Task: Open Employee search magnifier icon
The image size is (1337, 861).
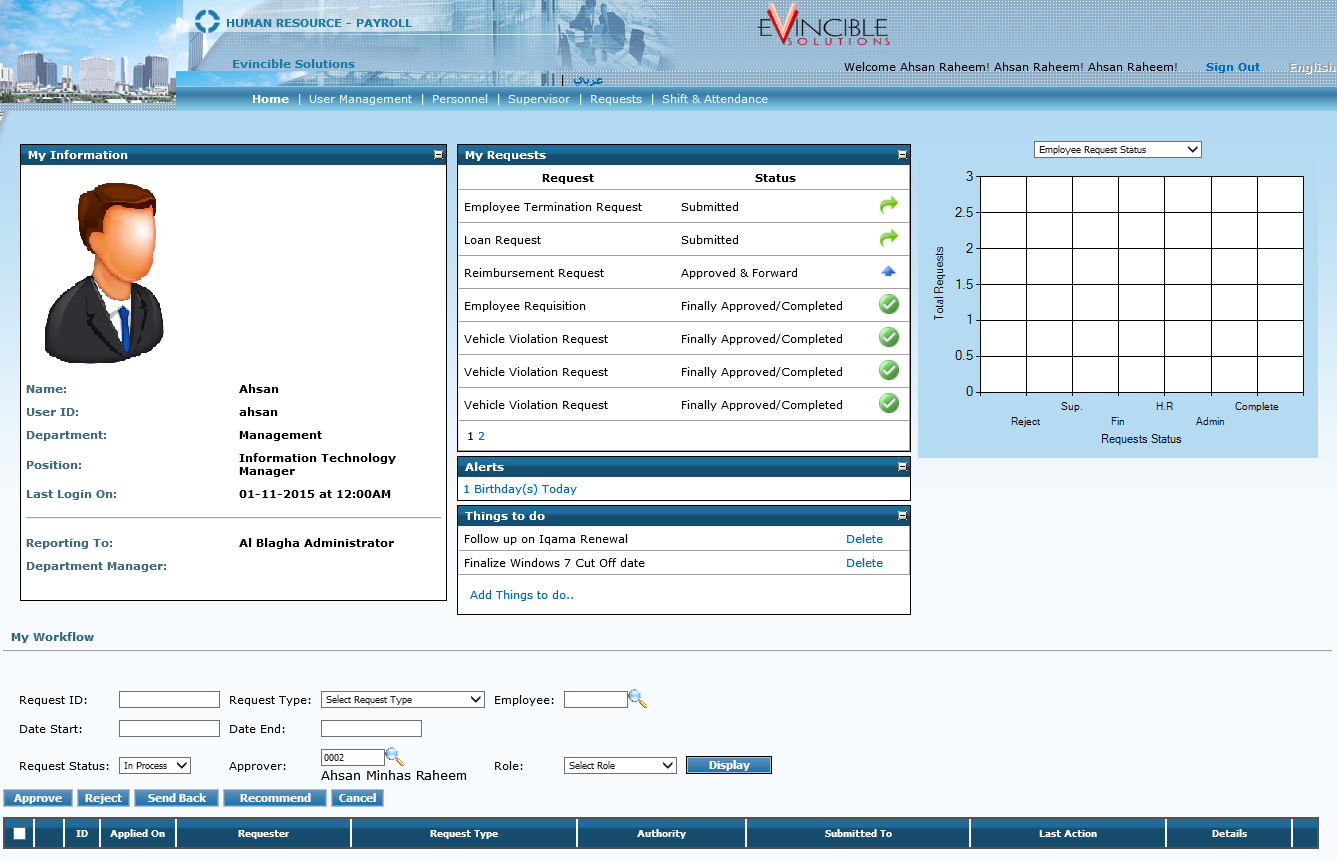Action: click(x=638, y=700)
